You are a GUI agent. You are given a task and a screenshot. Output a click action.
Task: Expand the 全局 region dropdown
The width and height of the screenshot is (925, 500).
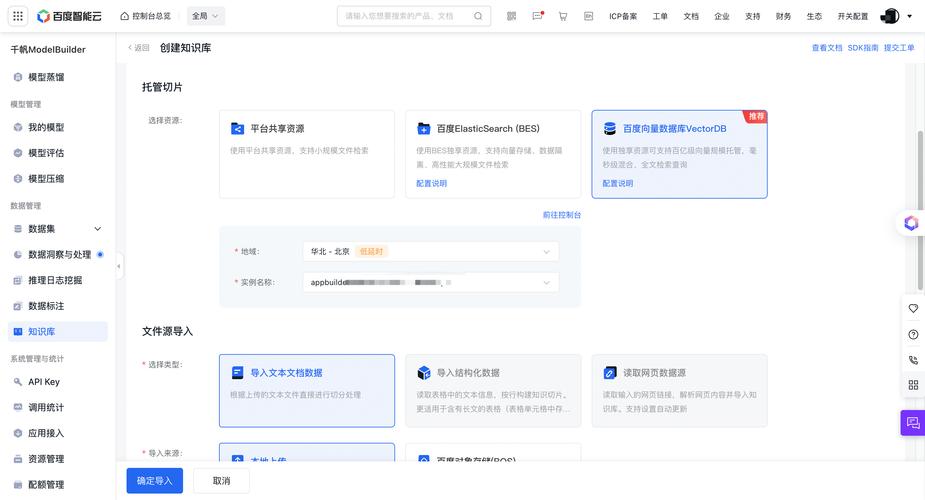click(x=205, y=16)
